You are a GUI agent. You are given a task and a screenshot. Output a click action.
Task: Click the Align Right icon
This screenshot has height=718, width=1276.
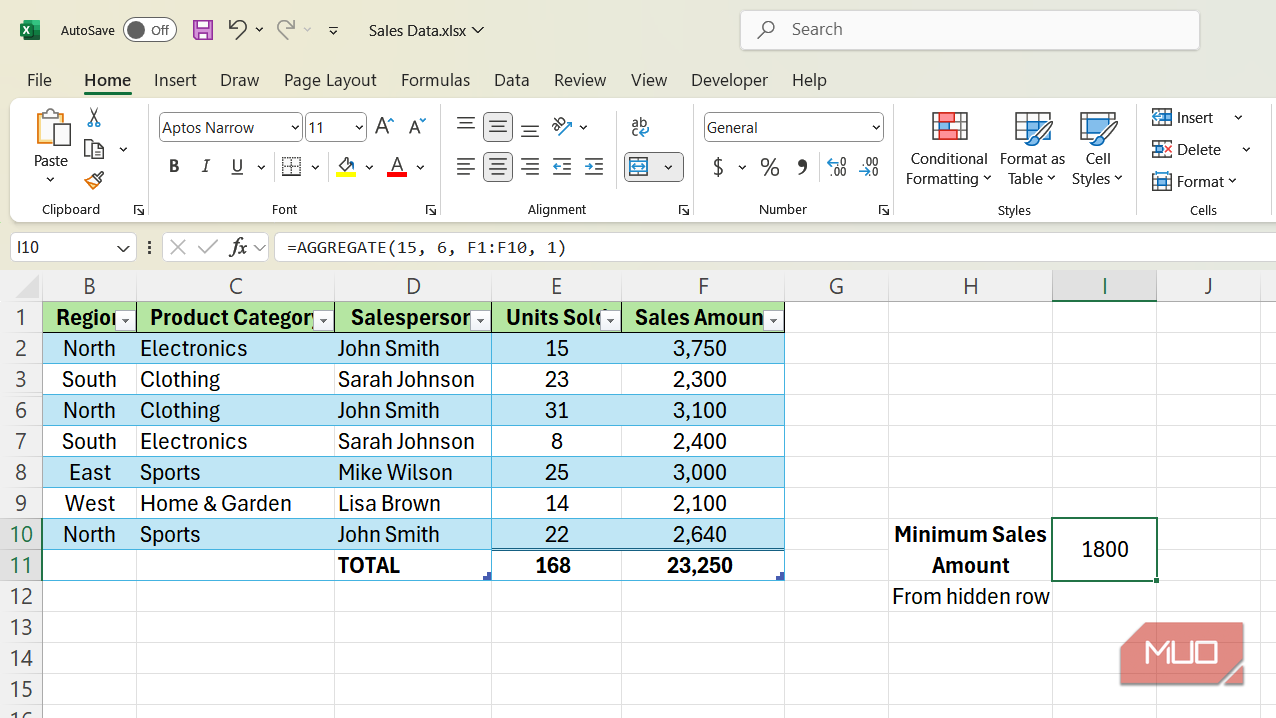coord(530,167)
